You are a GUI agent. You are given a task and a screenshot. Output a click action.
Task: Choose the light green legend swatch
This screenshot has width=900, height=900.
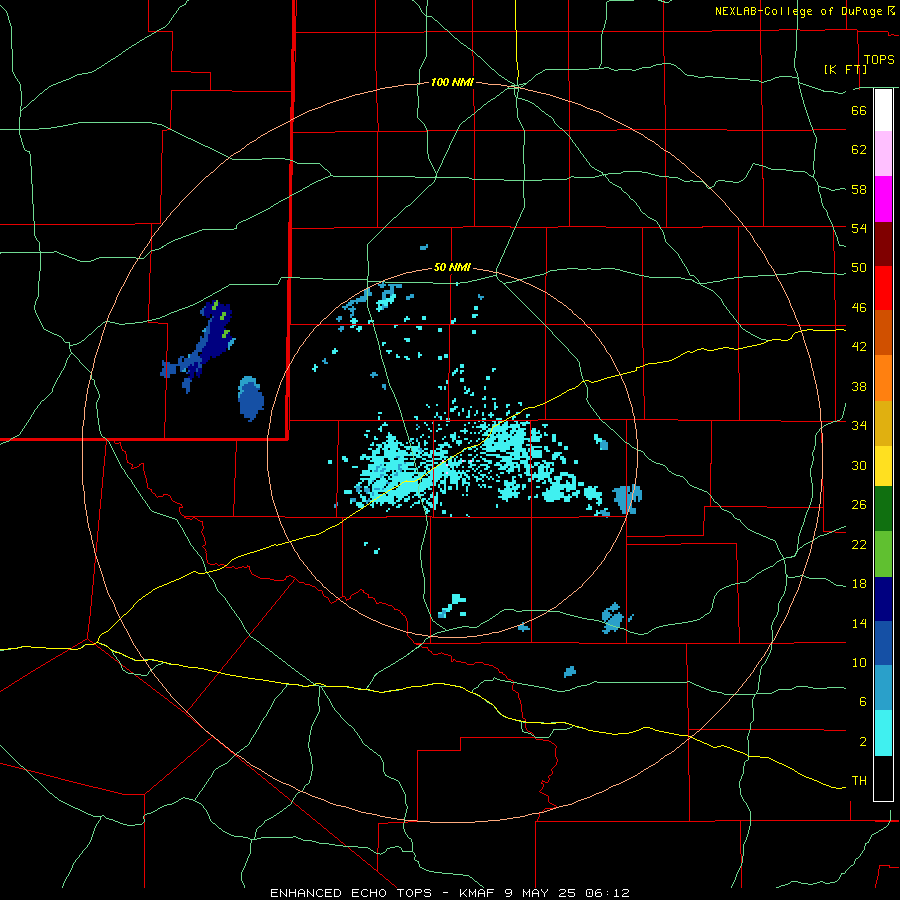(x=883, y=553)
